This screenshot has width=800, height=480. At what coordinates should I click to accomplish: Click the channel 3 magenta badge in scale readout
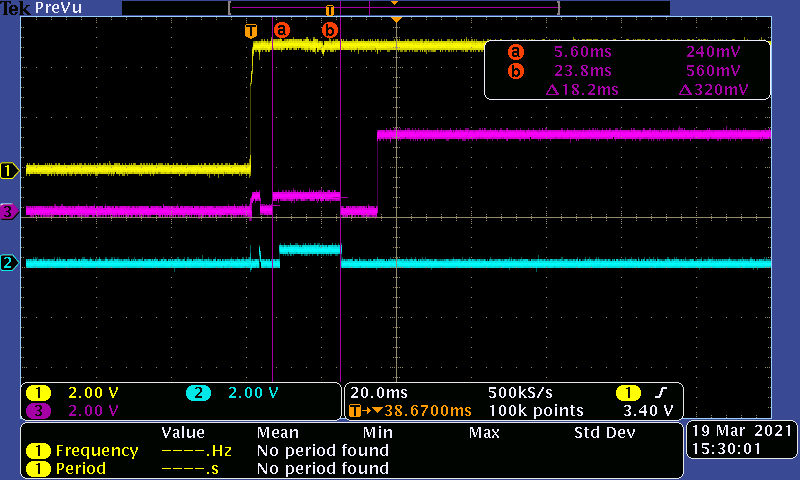[x=38, y=411]
